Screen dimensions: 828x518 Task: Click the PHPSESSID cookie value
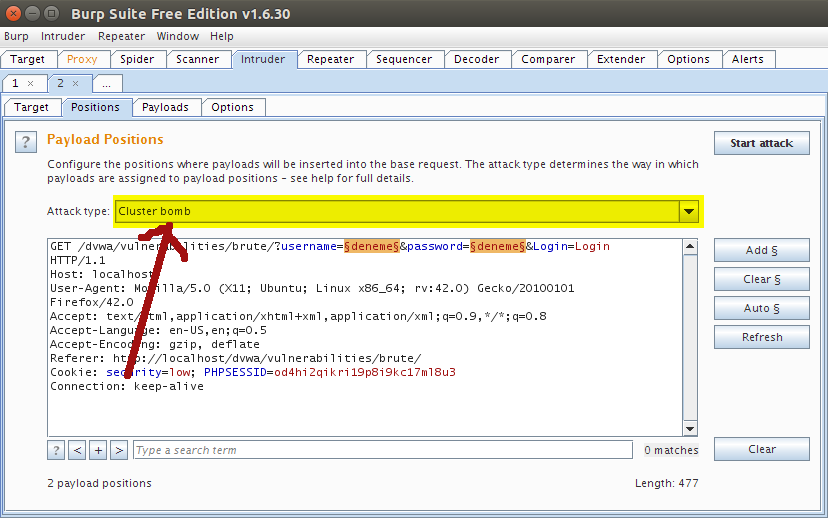364,372
